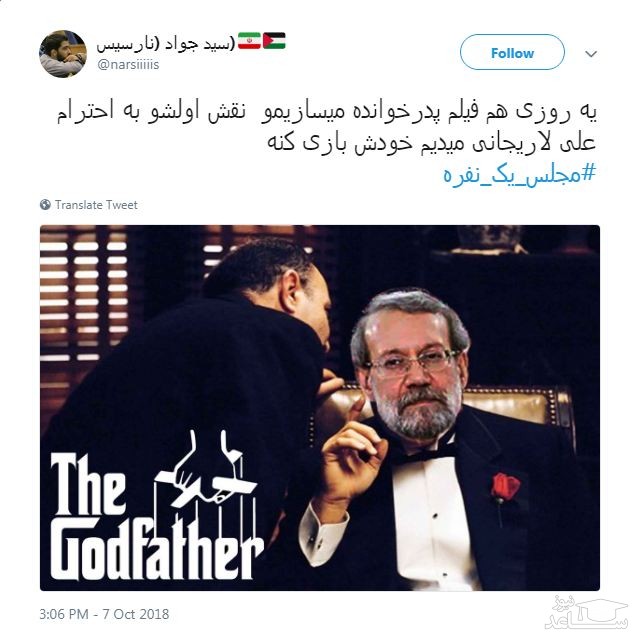Viewport: 634px width, 635px height.
Task: Select the Translate Tweet link
Action: (96, 205)
